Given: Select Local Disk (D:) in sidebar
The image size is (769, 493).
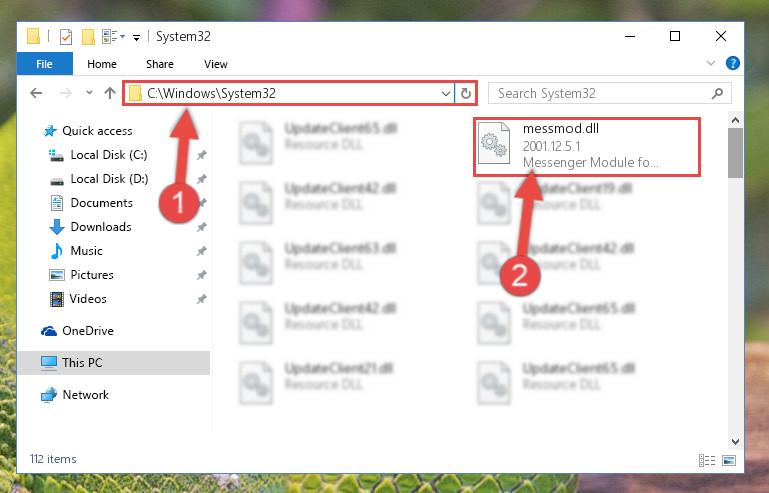Looking at the screenshot, I should point(109,179).
